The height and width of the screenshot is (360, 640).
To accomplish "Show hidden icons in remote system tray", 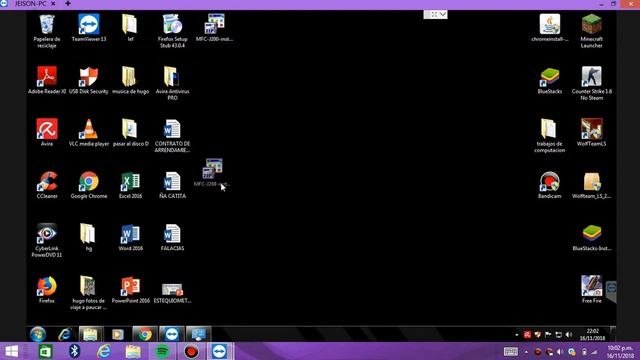I will pos(517,335).
